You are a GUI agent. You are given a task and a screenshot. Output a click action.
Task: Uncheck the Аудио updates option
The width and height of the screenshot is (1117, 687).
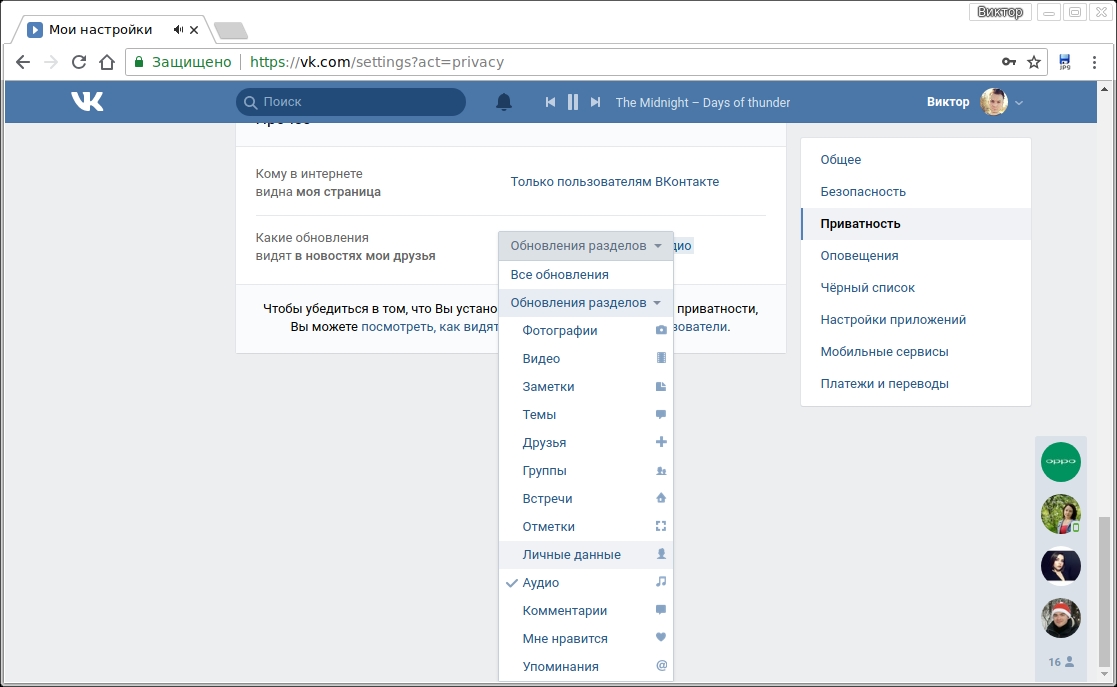coord(586,582)
